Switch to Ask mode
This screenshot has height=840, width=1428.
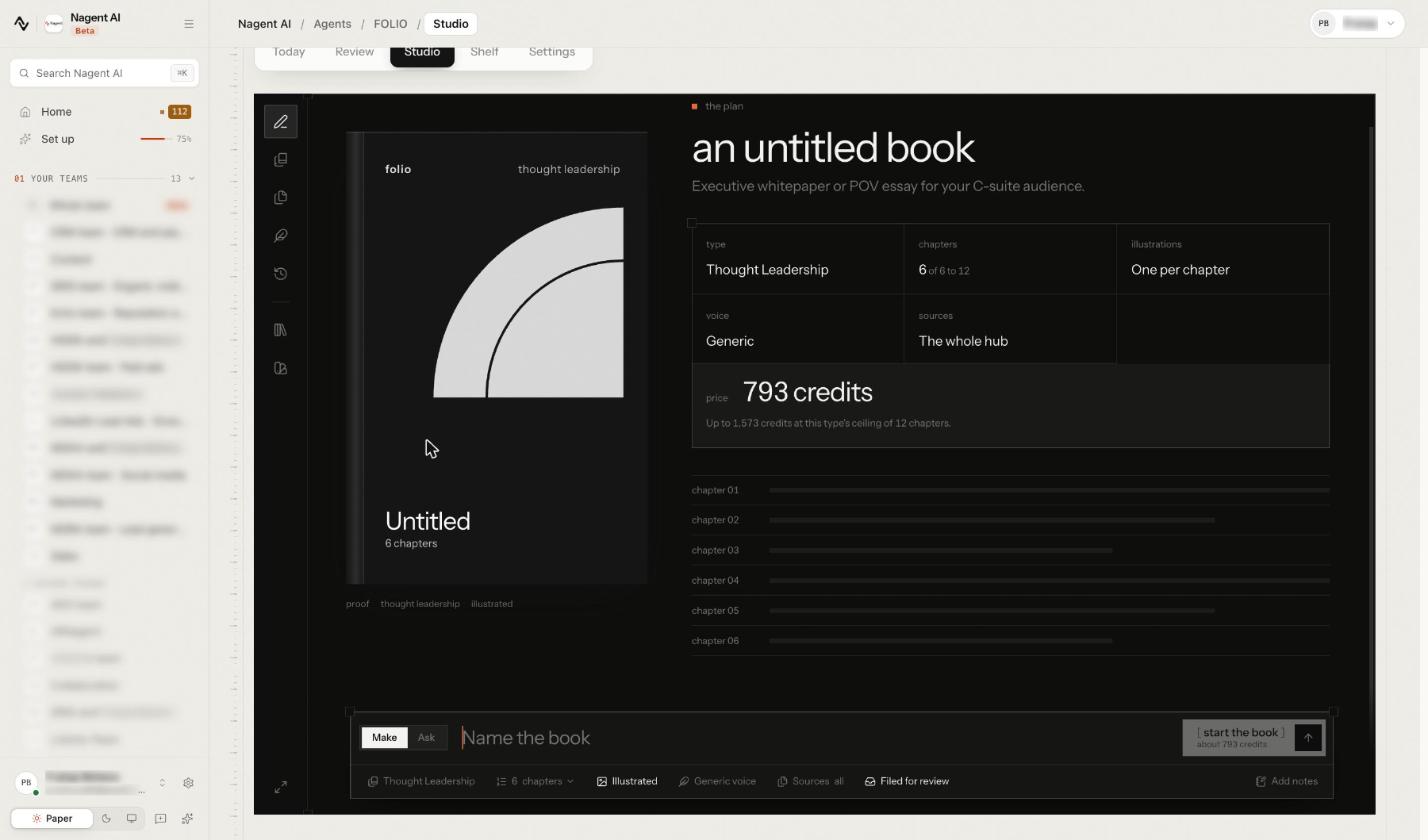click(x=426, y=738)
